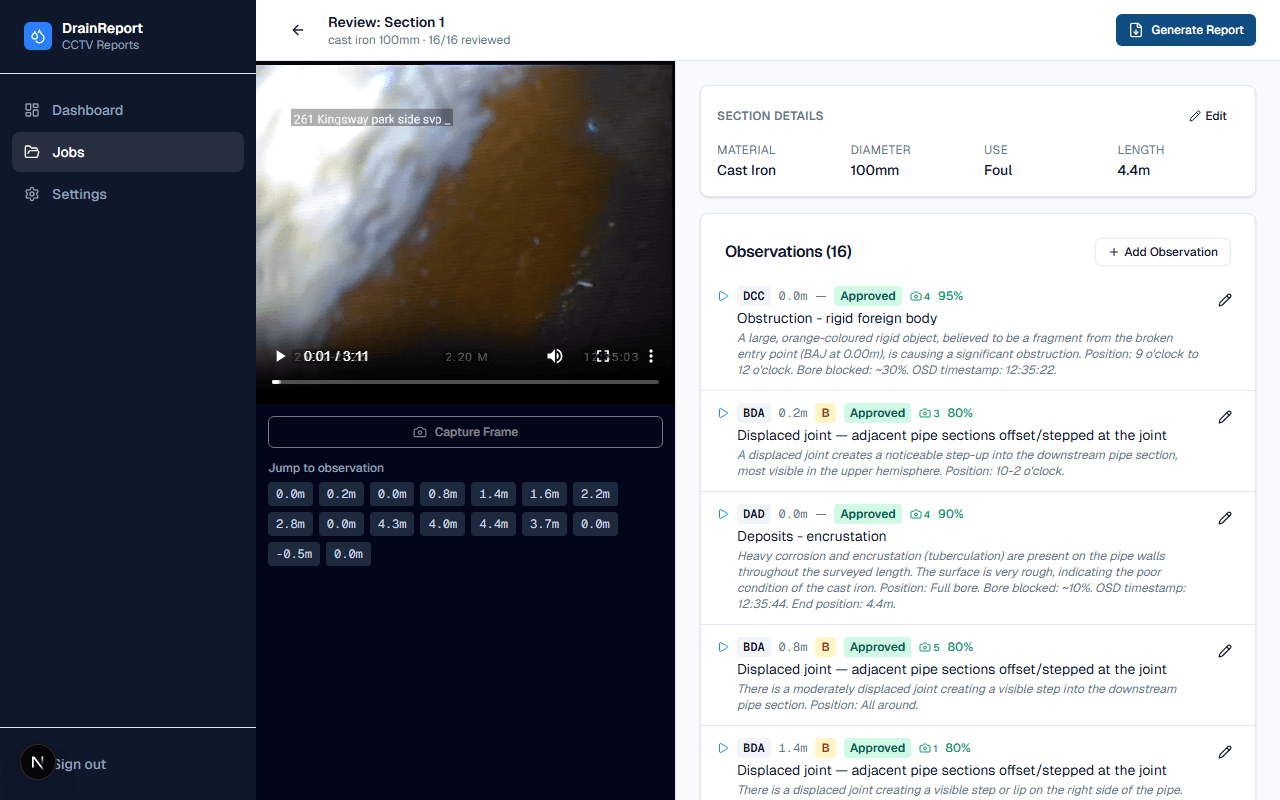The width and height of the screenshot is (1280, 800).
Task: Open the Dashboard page
Action: tap(128, 110)
